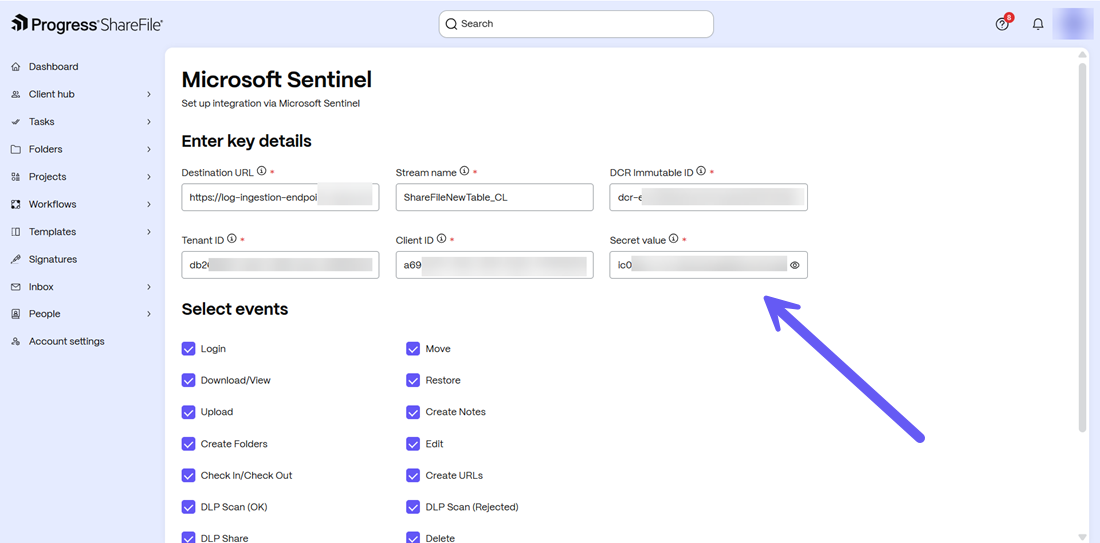Click the Stream name info icon
Image resolution: width=1100 pixels, height=543 pixels.
(x=464, y=170)
